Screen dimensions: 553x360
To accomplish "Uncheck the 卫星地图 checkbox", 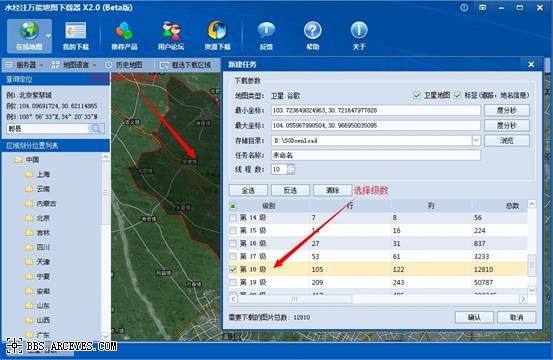I will [x=417, y=95].
